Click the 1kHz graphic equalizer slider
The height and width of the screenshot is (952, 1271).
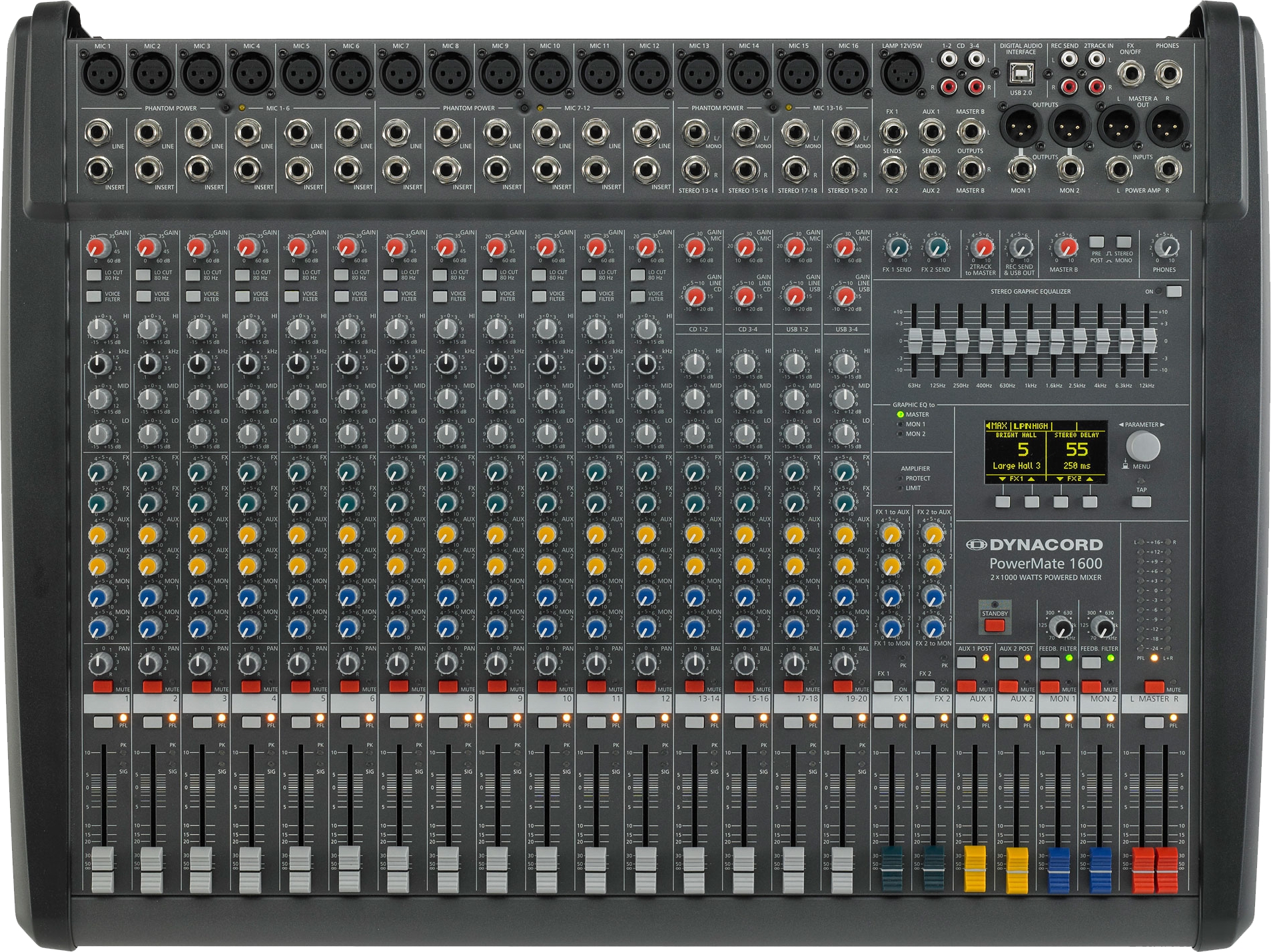[1031, 342]
